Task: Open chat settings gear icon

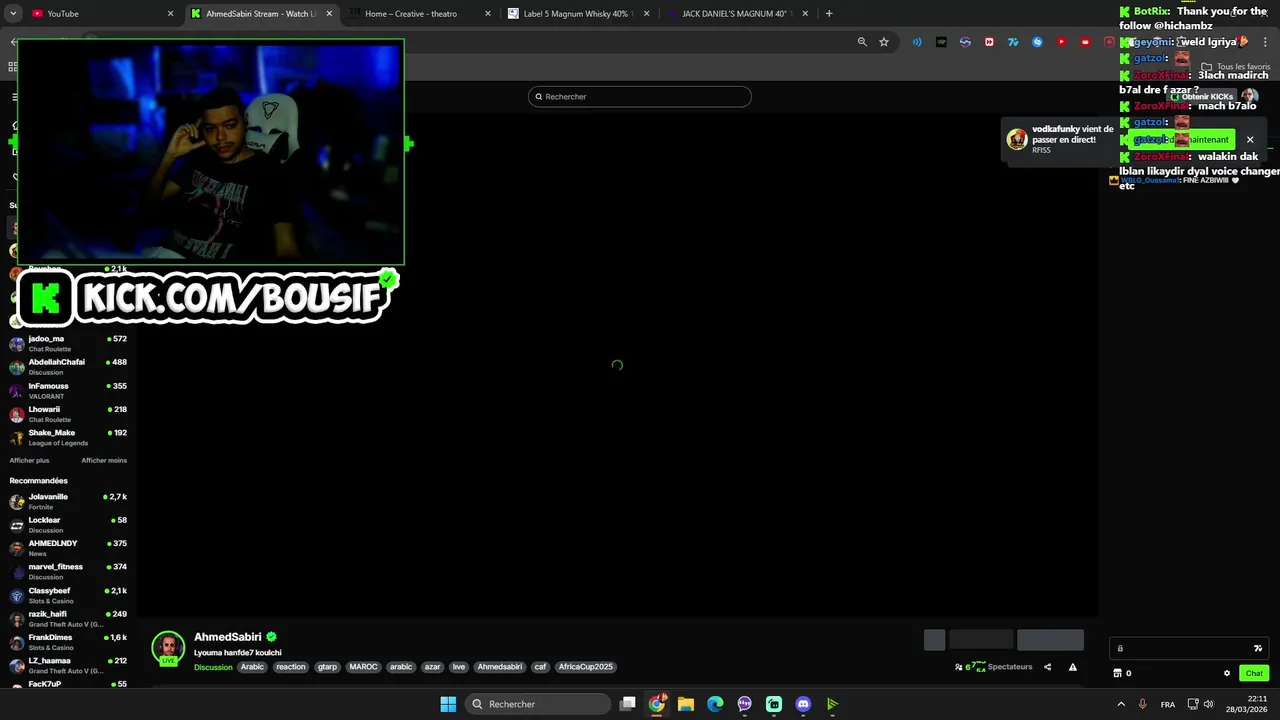Action: [1227, 673]
